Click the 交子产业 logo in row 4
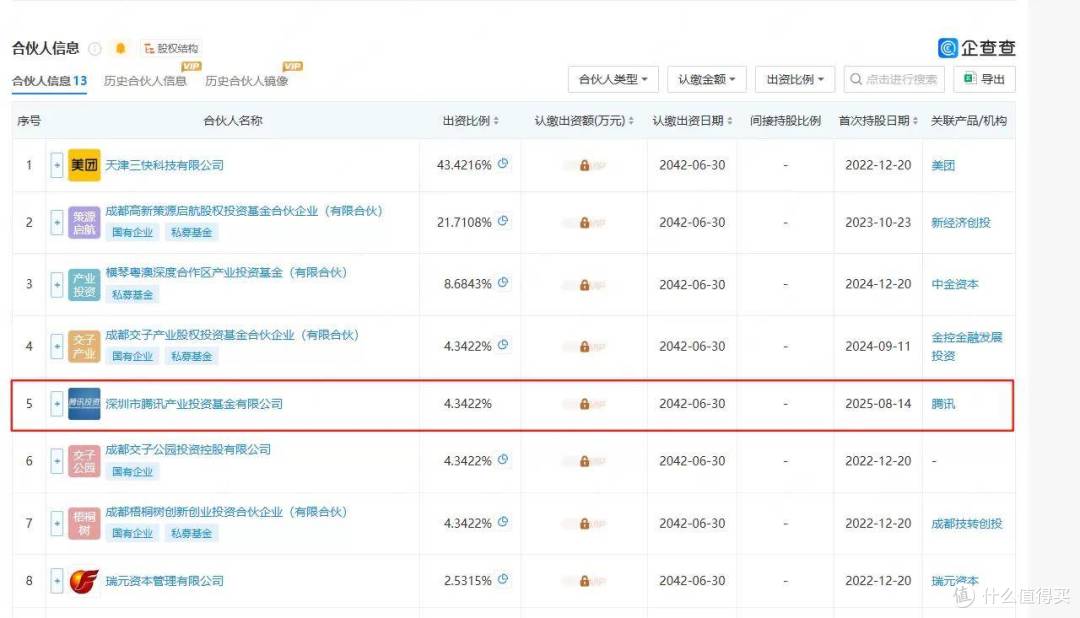This screenshot has width=1080, height=618. (x=84, y=346)
